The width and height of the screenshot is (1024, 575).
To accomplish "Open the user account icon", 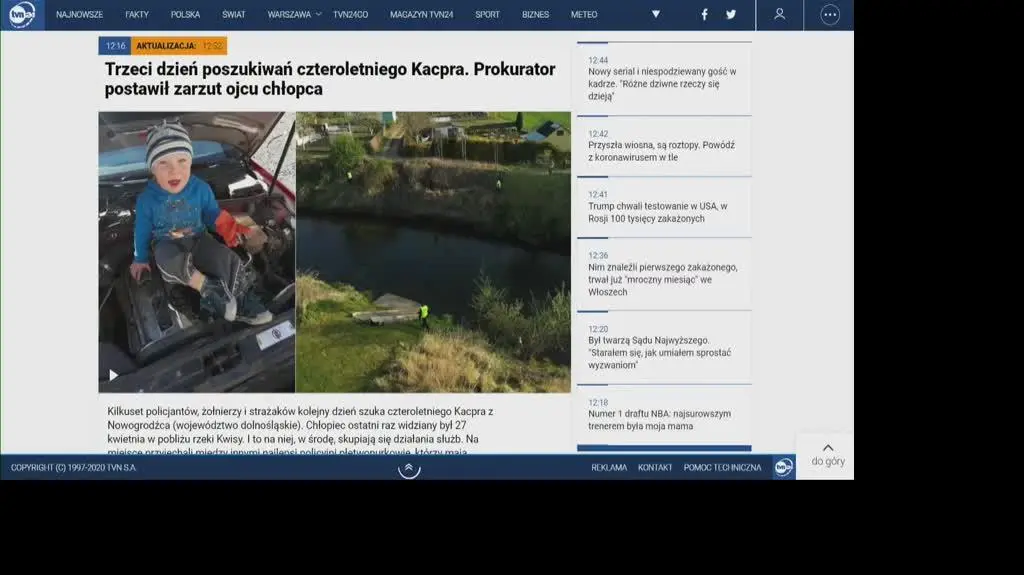I will 779,15.
